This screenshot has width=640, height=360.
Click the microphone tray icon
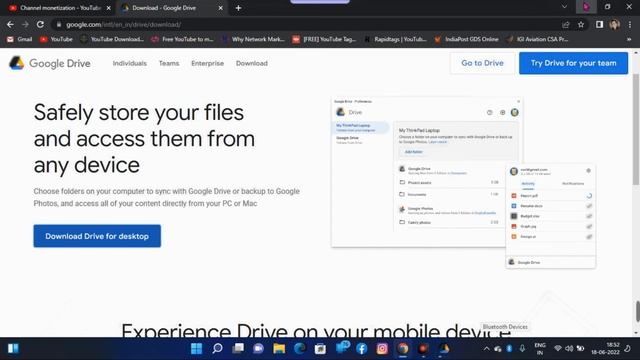(522, 349)
